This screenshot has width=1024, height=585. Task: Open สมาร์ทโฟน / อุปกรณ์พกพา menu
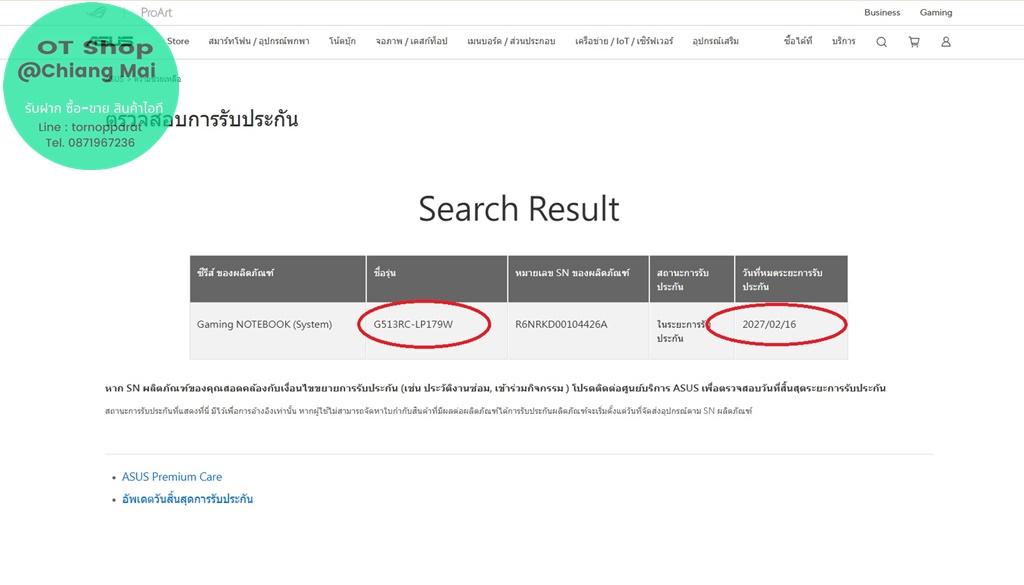pos(259,41)
